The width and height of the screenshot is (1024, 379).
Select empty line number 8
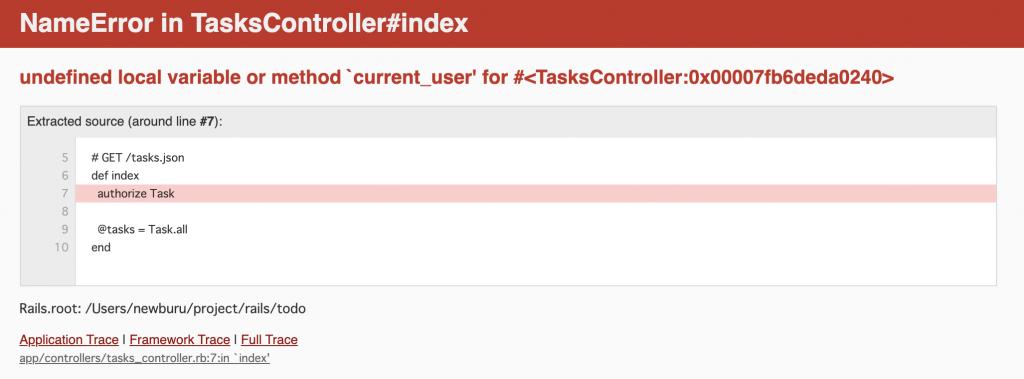(x=65, y=212)
